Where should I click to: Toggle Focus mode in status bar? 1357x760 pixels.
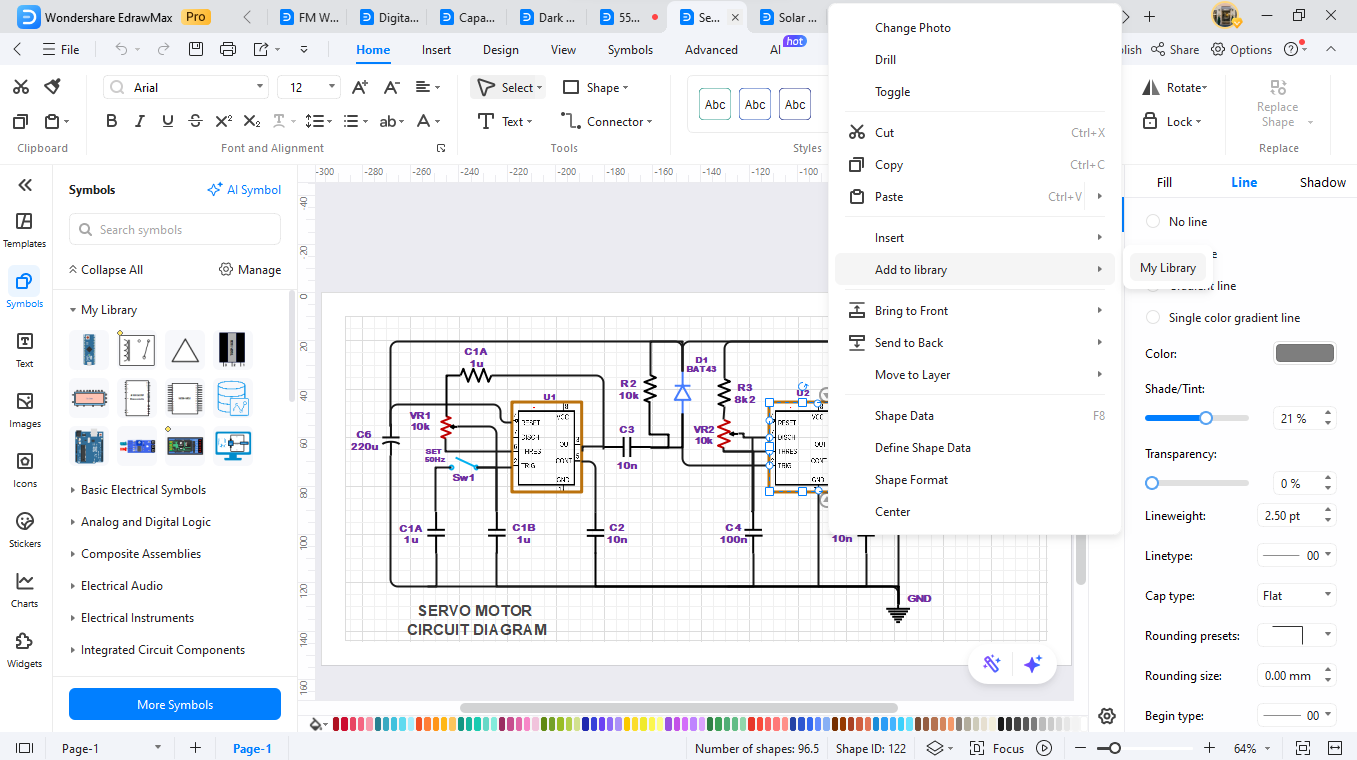pyautogui.click(x=998, y=748)
